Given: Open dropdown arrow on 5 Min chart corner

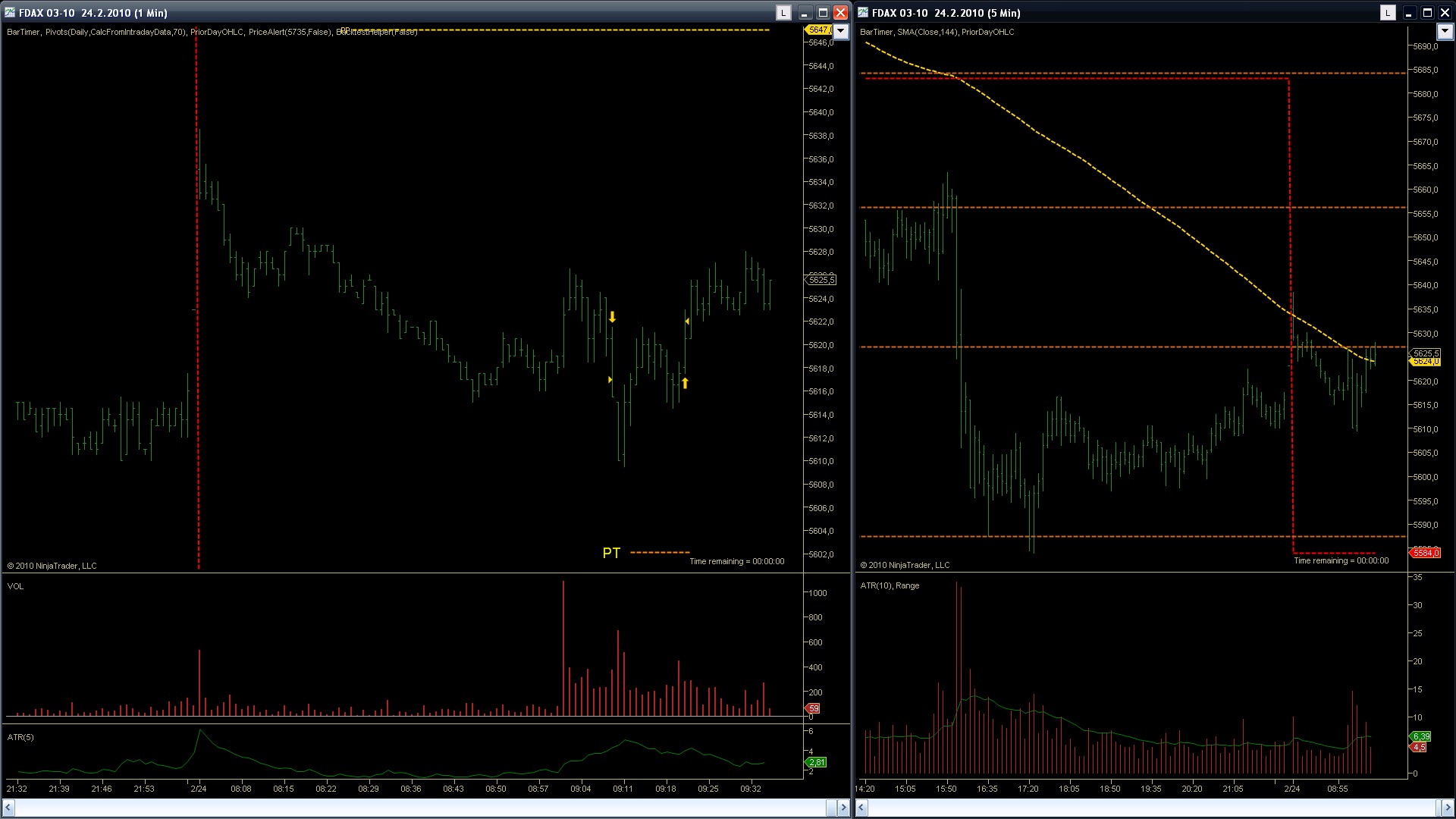Looking at the screenshot, I should tap(1444, 32).
